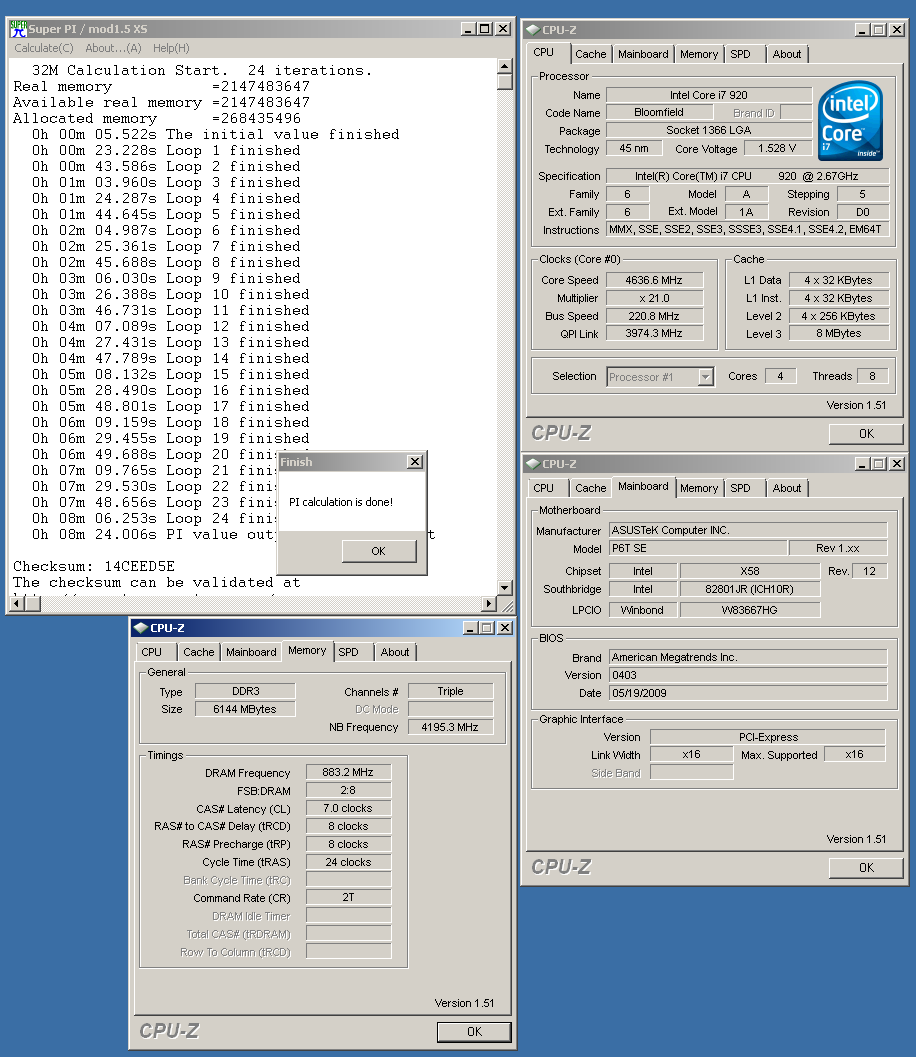This screenshot has height=1057, width=916.
Task: Click the Name field Intel Core i7 920
Action: point(709,95)
